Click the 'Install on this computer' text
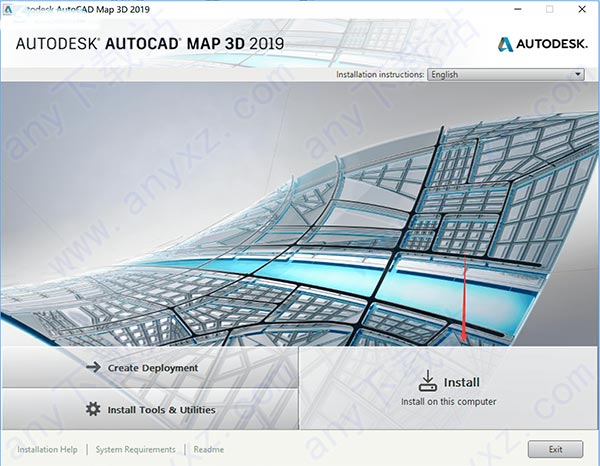This screenshot has height=466, width=600. [x=448, y=402]
